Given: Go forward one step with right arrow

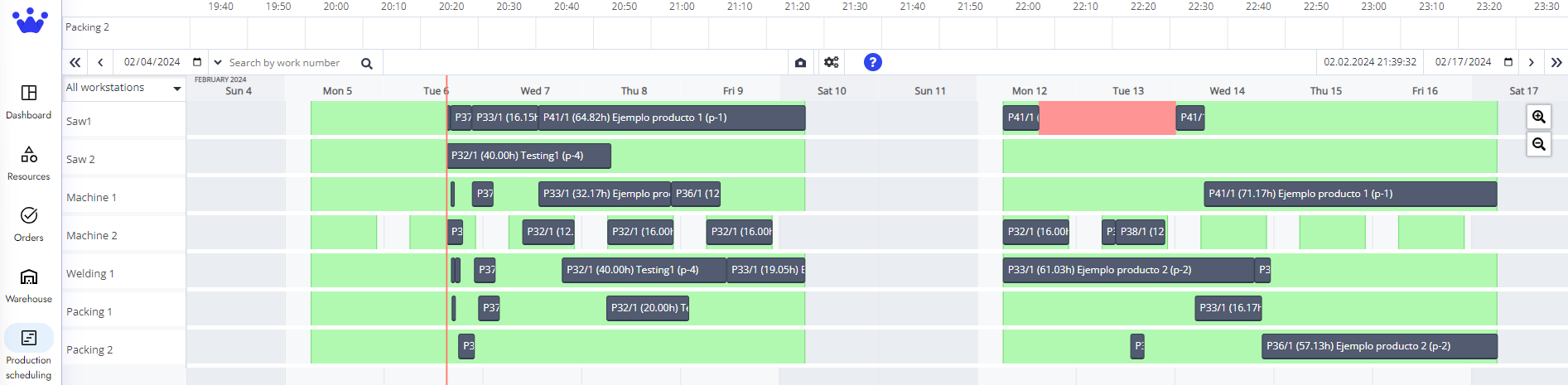Looking at the screenshot, I should coord(1531,62).
